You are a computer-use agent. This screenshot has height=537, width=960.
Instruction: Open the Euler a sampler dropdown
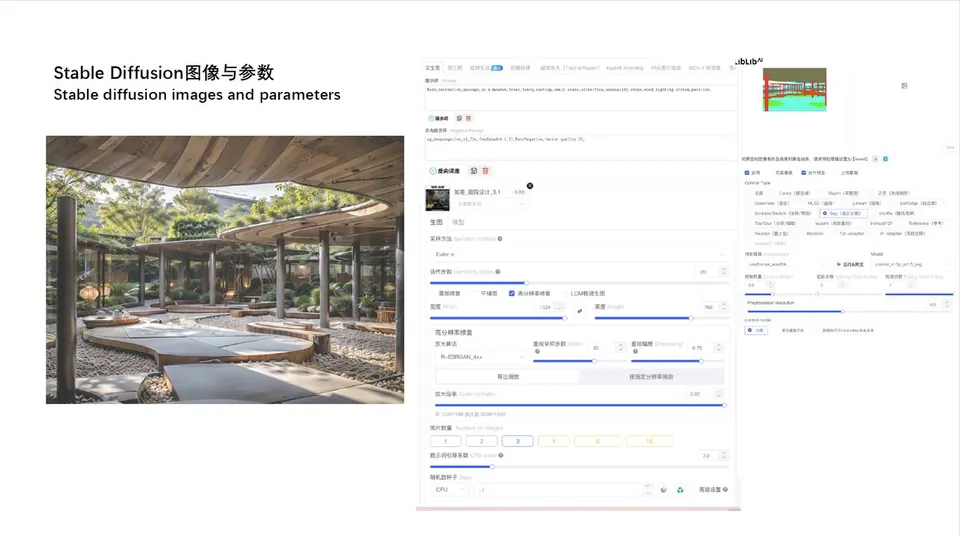click(x=579, y=254)
